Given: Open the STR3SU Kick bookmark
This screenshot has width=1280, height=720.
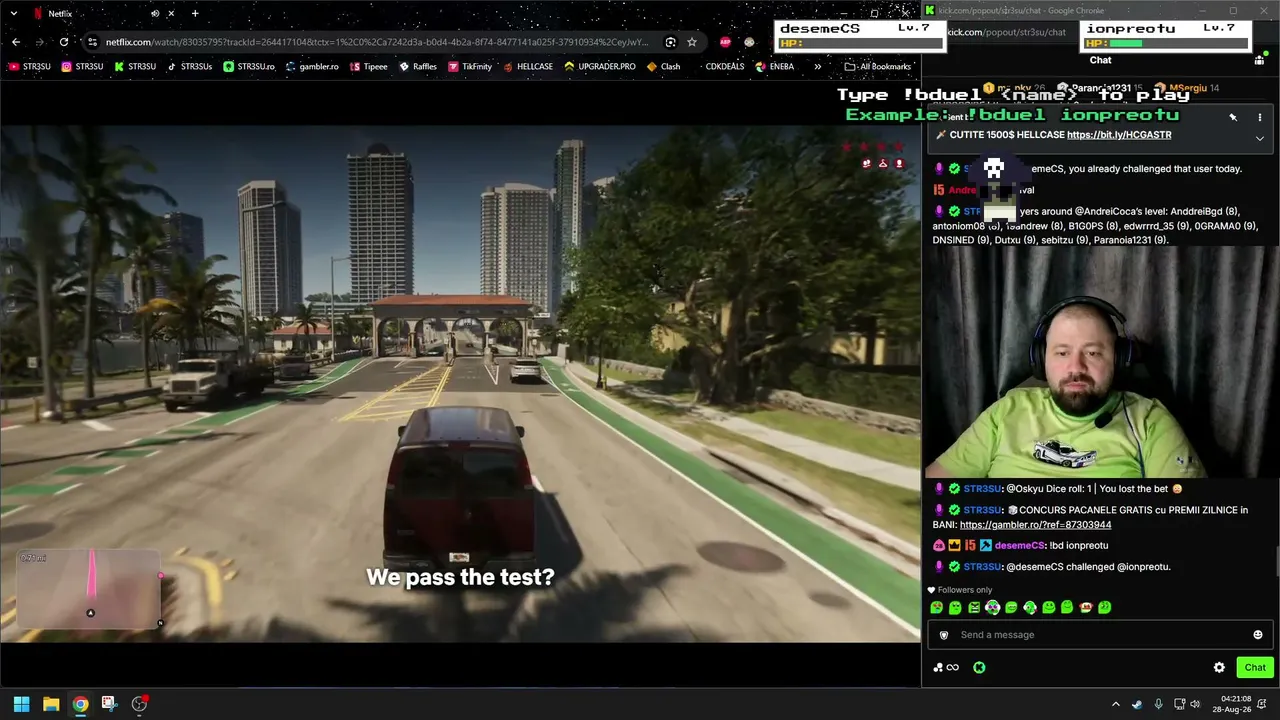Looking at the screenshot, I should click(x=135, y=67).
